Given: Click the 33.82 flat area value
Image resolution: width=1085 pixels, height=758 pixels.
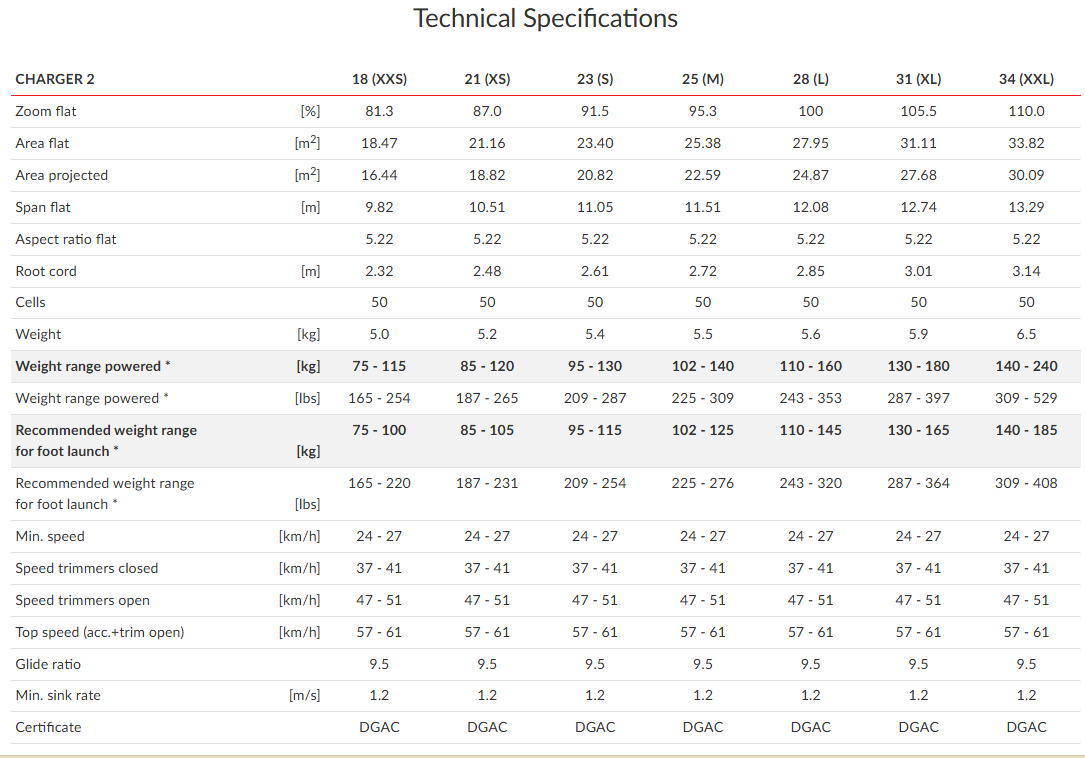Looking at the screenshot, I should (x=1026, y=143).
